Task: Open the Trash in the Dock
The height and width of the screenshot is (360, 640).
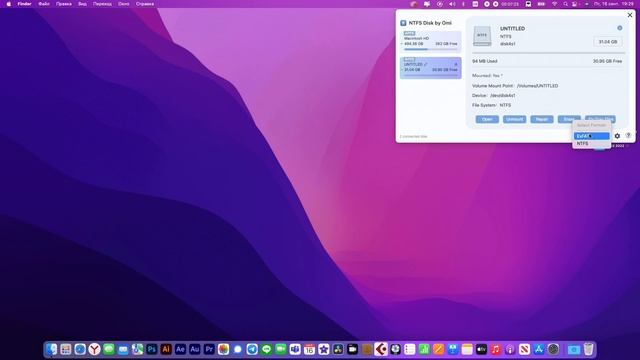Action: (x=588, y=349)
